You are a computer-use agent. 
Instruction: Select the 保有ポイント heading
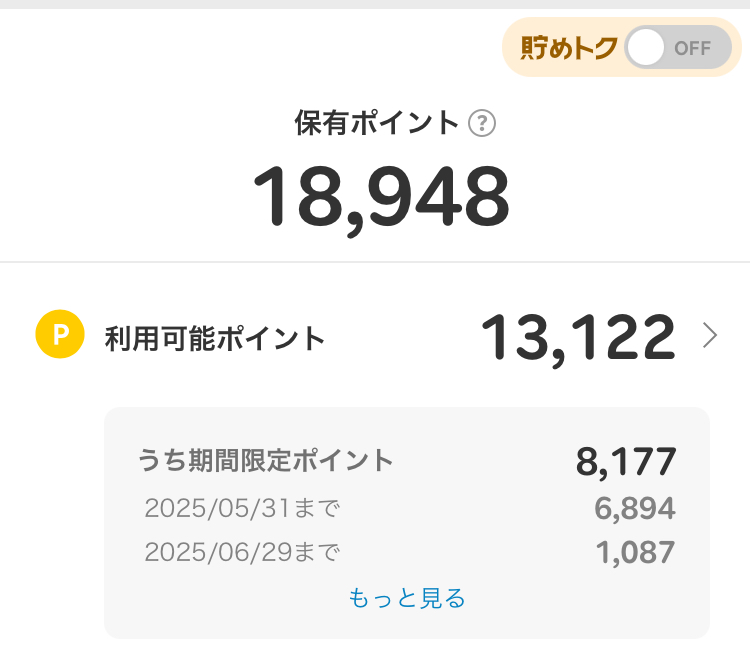pyautogui.click(x=376, y=123)
